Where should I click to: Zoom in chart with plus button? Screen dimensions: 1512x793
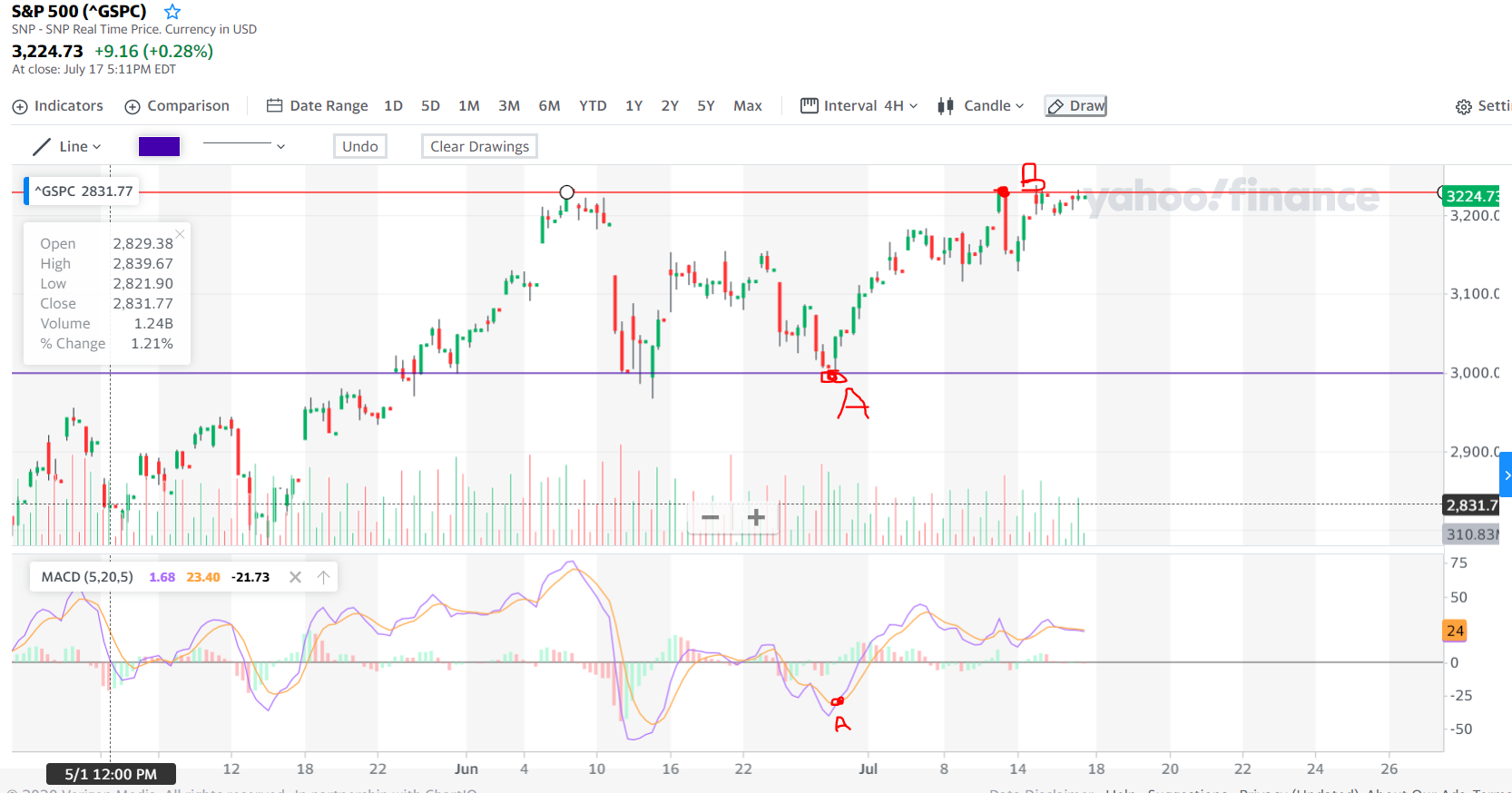click(756, 518)
